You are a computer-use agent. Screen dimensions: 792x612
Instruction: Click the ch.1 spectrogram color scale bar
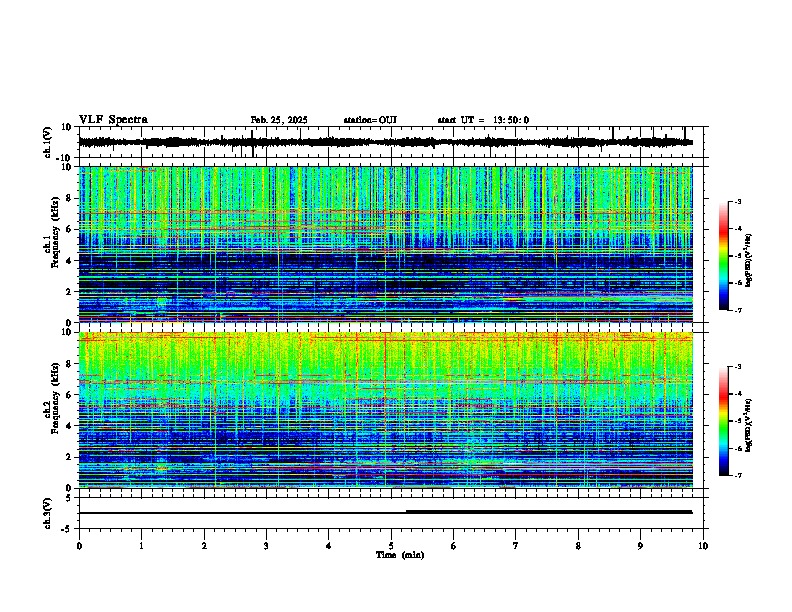point(723,255)
